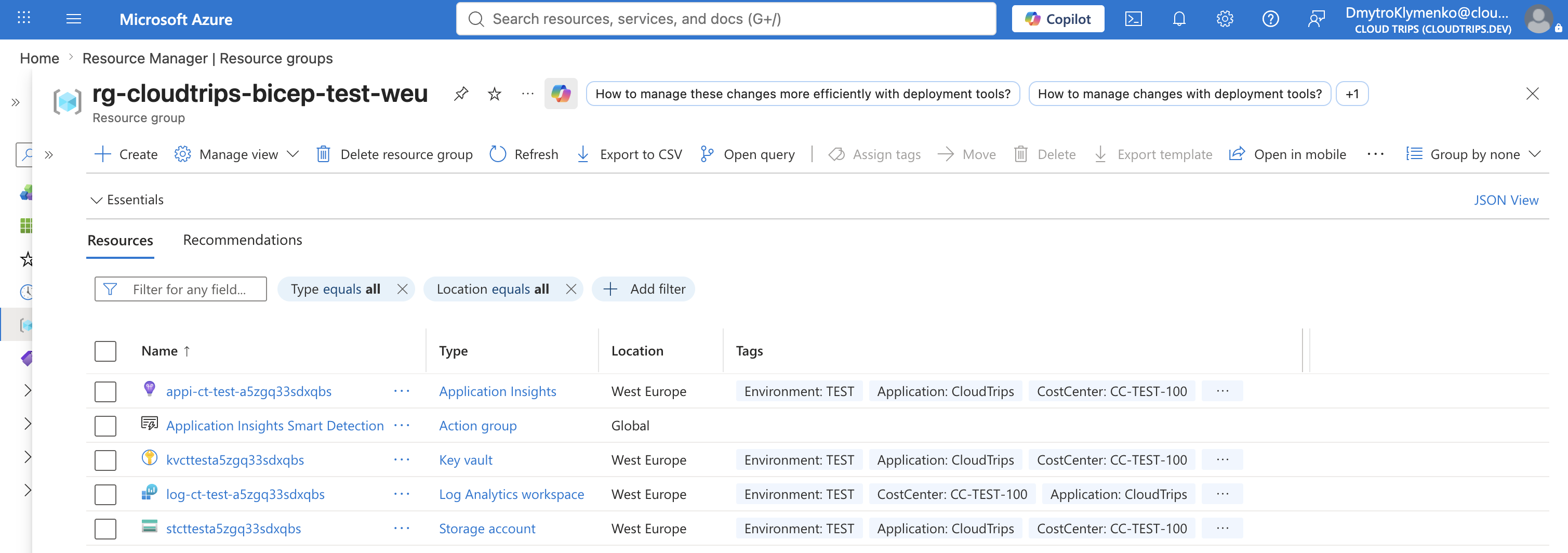Open the Copilot button in header
The width and height of the screenshot is (1568, 553).
pyautogui.click(x=1058, y=19)
